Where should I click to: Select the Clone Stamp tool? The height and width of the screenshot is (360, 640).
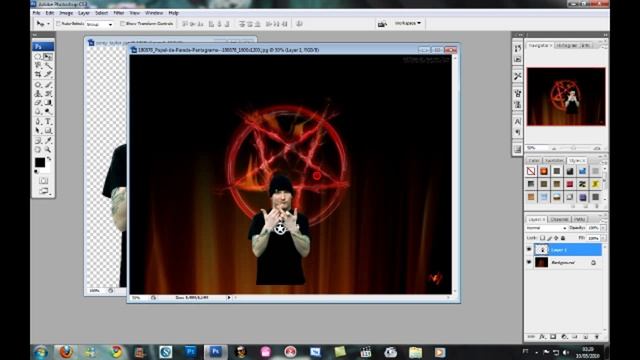[38, 93]
